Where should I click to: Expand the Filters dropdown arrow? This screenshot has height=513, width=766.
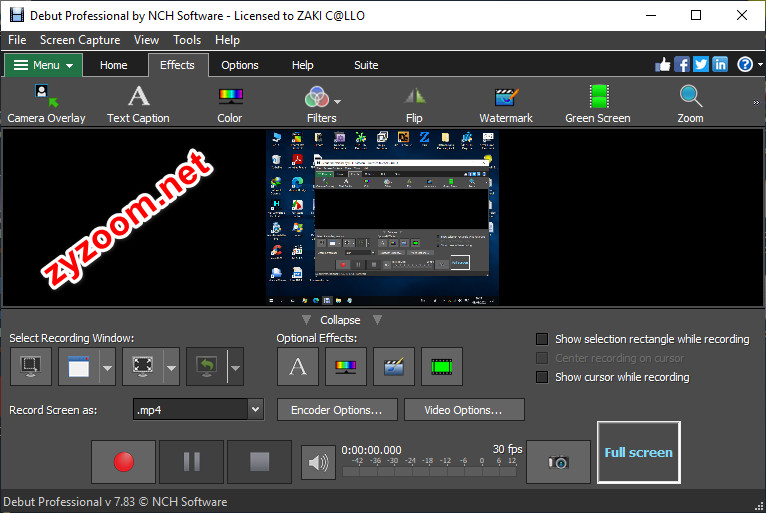coord(338,102)
